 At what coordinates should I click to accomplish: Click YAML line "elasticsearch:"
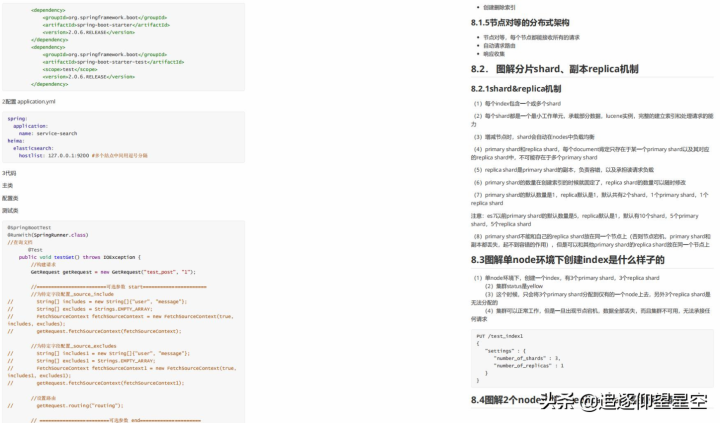tap(33, 148)
